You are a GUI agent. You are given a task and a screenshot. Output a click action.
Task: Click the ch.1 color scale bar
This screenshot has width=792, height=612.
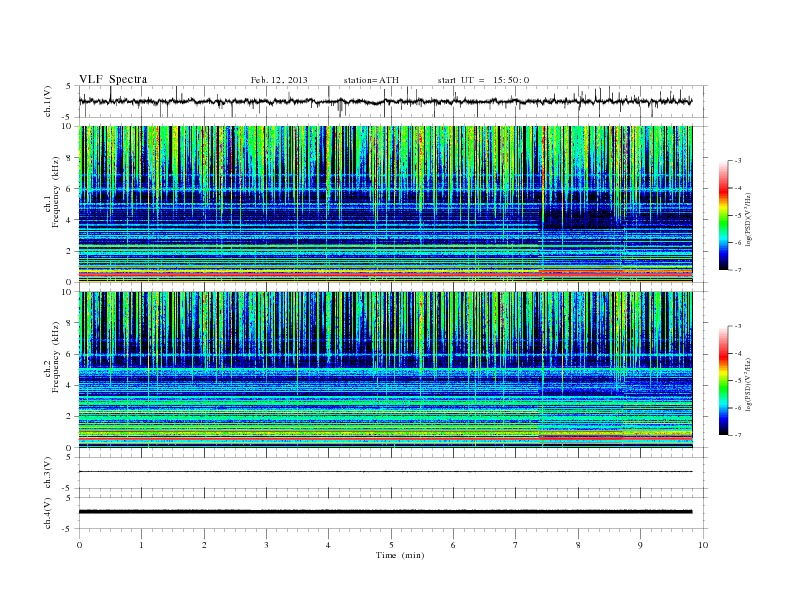(723, 216)
